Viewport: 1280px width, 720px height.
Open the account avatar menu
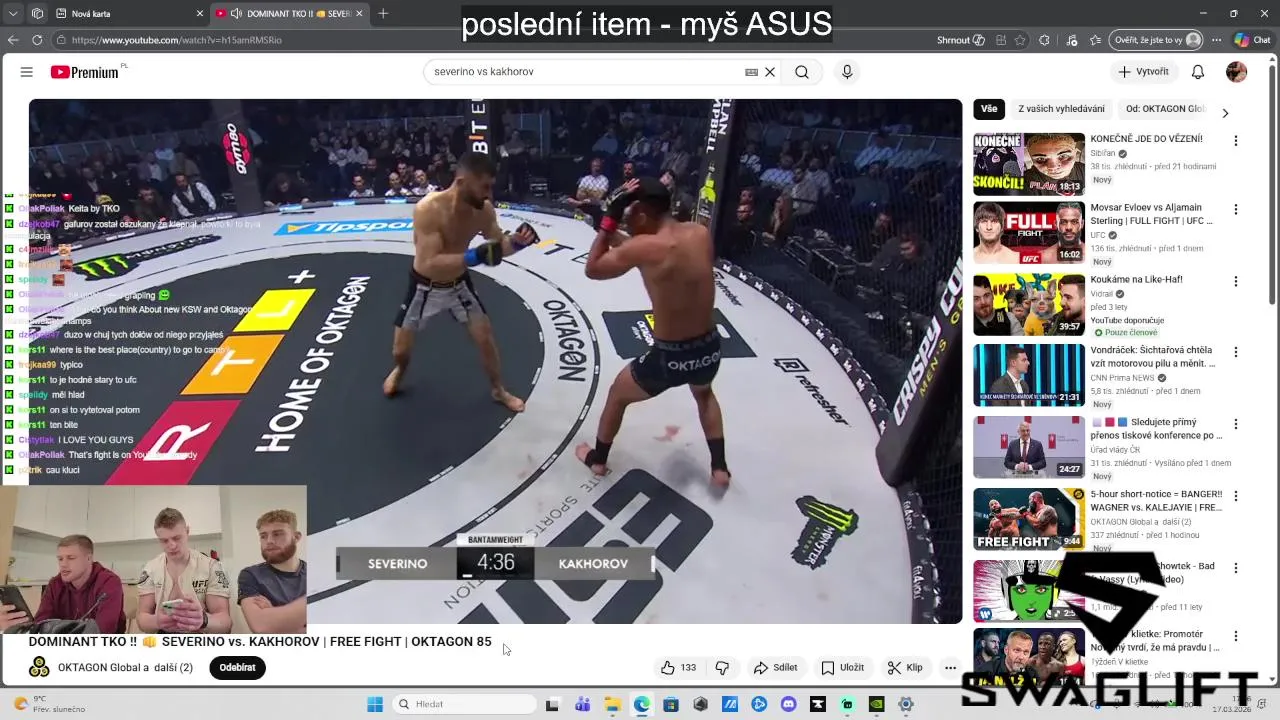click(1237, 72)
